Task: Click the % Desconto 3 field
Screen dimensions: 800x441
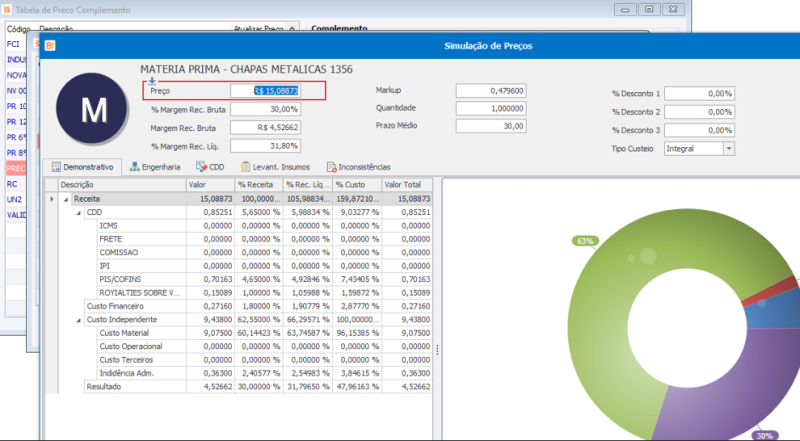Action: pos(699,130)
